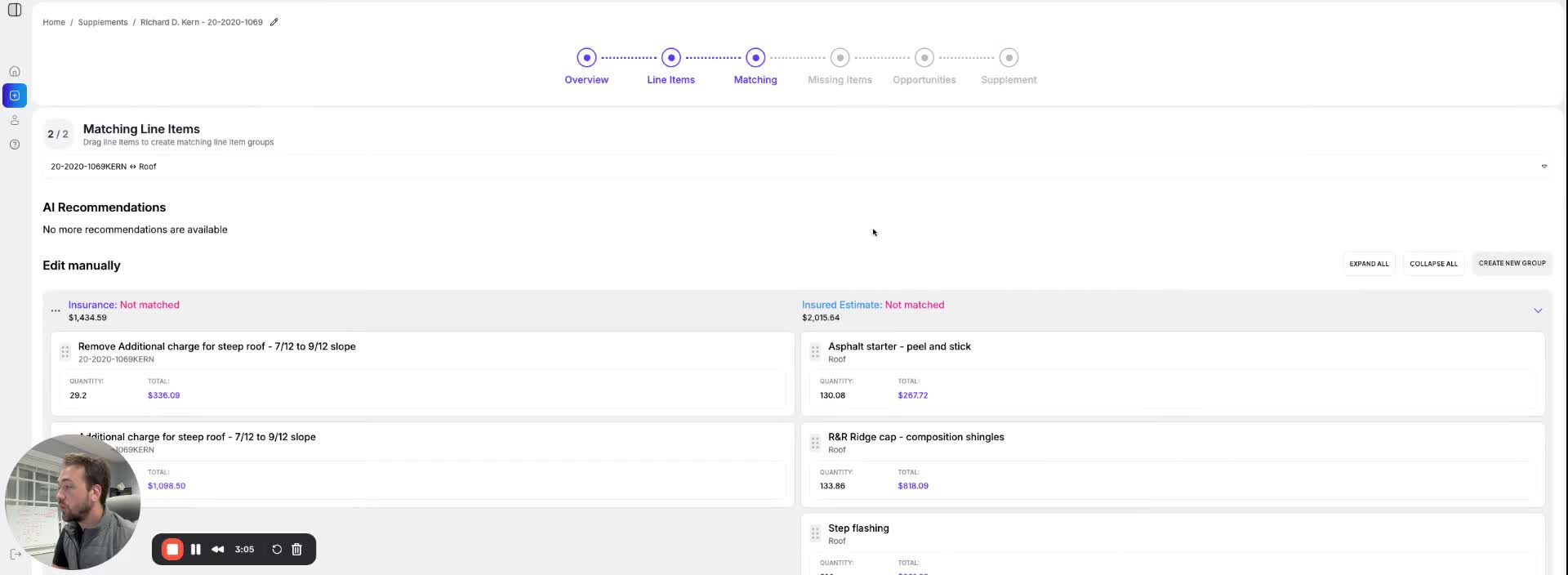1568x575 pixels.
Task: Open the help question mark icon
Action: click(15, 145)
